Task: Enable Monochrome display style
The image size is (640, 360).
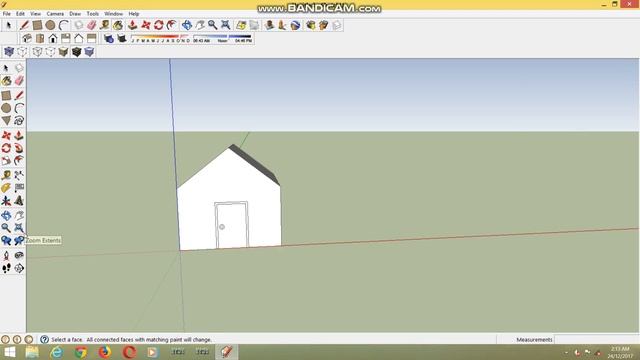Action: click(89, 52)
